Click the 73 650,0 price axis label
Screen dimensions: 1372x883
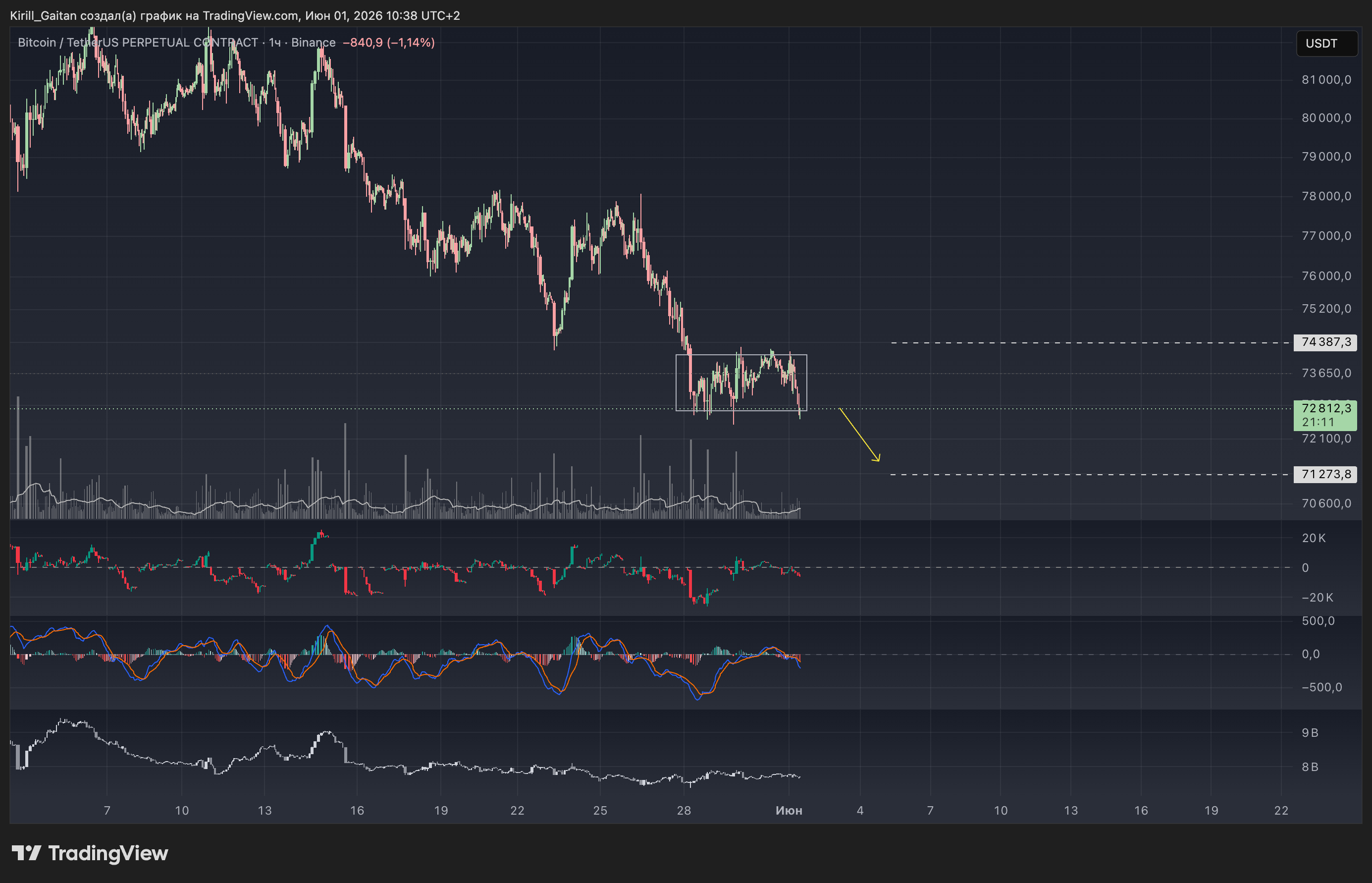1326,373
